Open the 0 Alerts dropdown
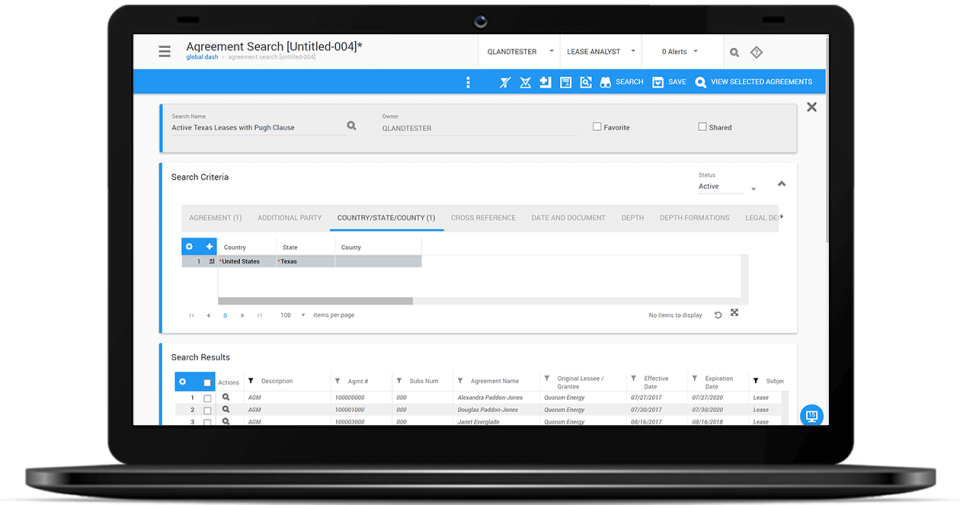 (x=680, y=52)
